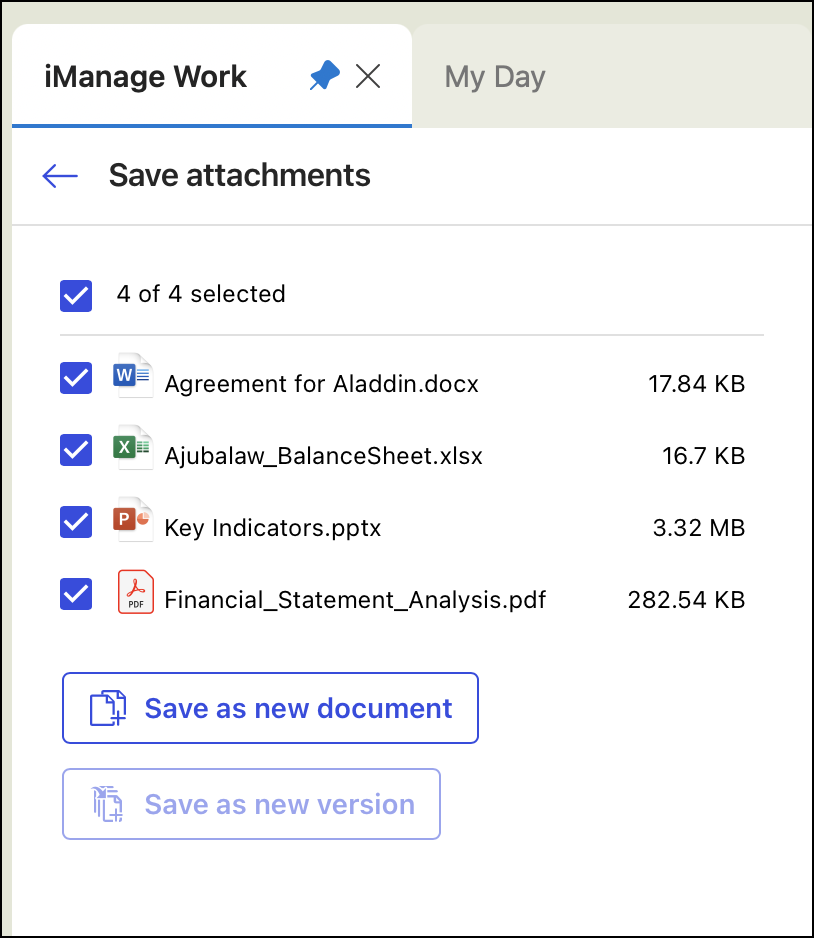Switch to the My Day tab

pos(495,77)
